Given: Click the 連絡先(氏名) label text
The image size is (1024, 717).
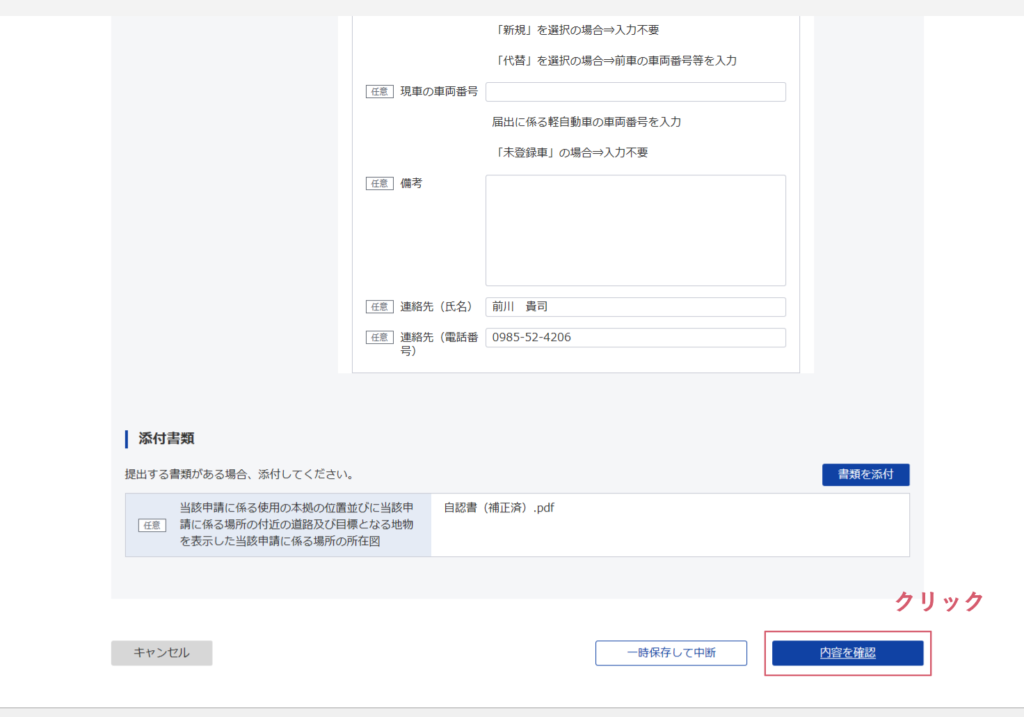Looking at the screenshot, I should 436,307.
